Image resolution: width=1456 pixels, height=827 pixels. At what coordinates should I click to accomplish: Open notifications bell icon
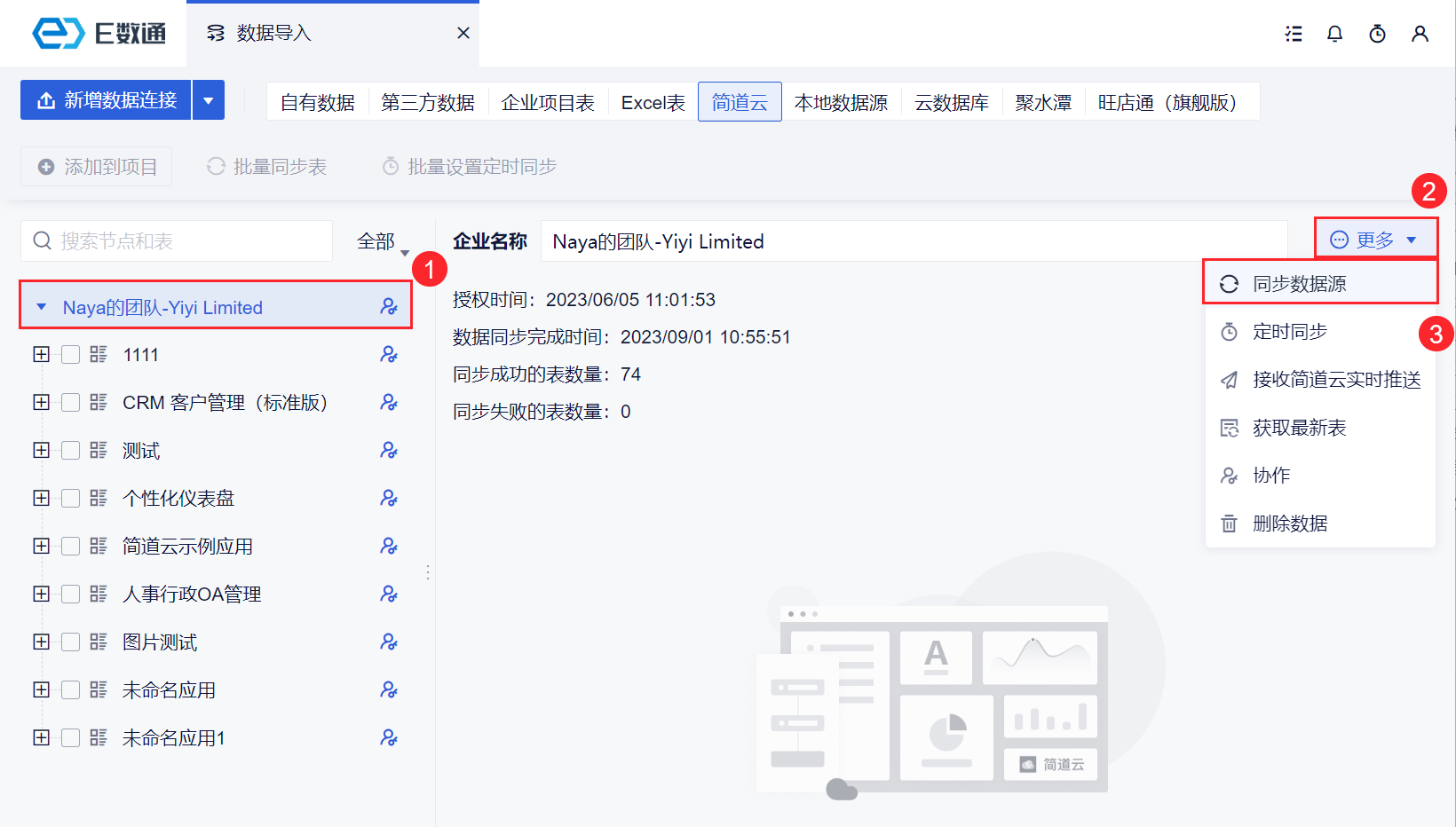[1334, 34]
